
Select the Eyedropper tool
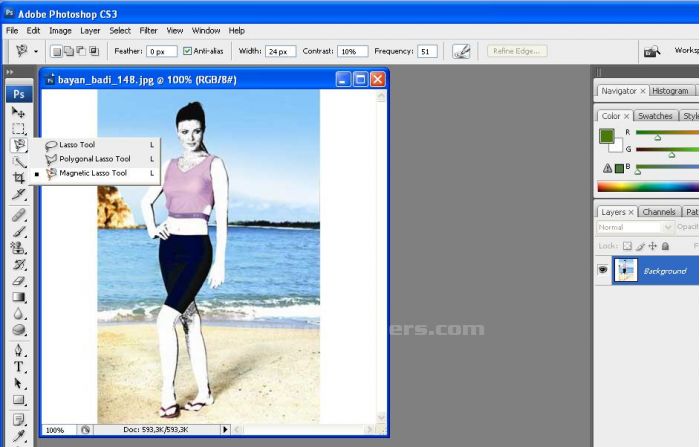click(18, 436)
